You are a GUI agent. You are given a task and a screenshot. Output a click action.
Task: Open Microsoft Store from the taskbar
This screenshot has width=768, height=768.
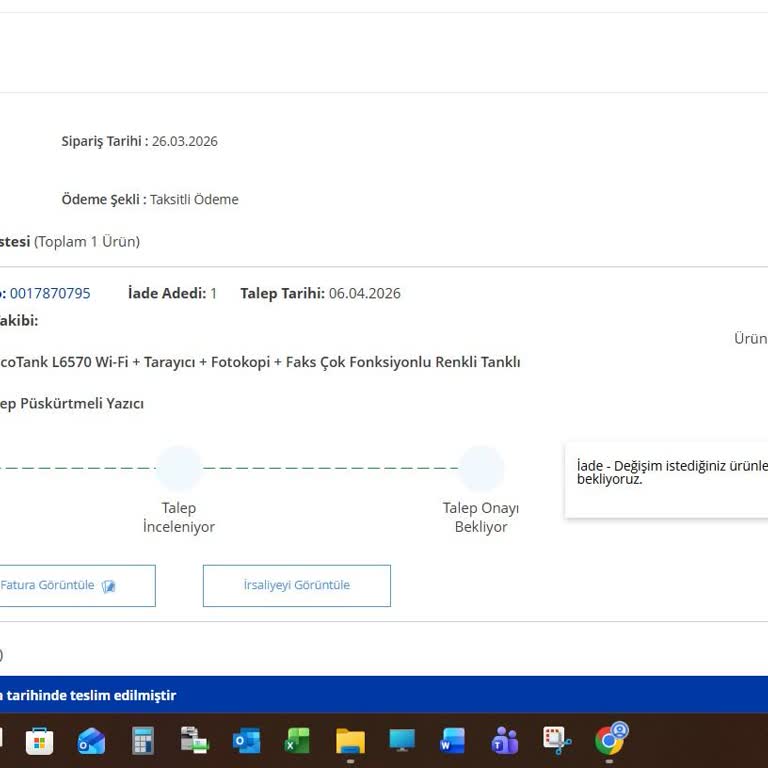click(x=40, y=741)
